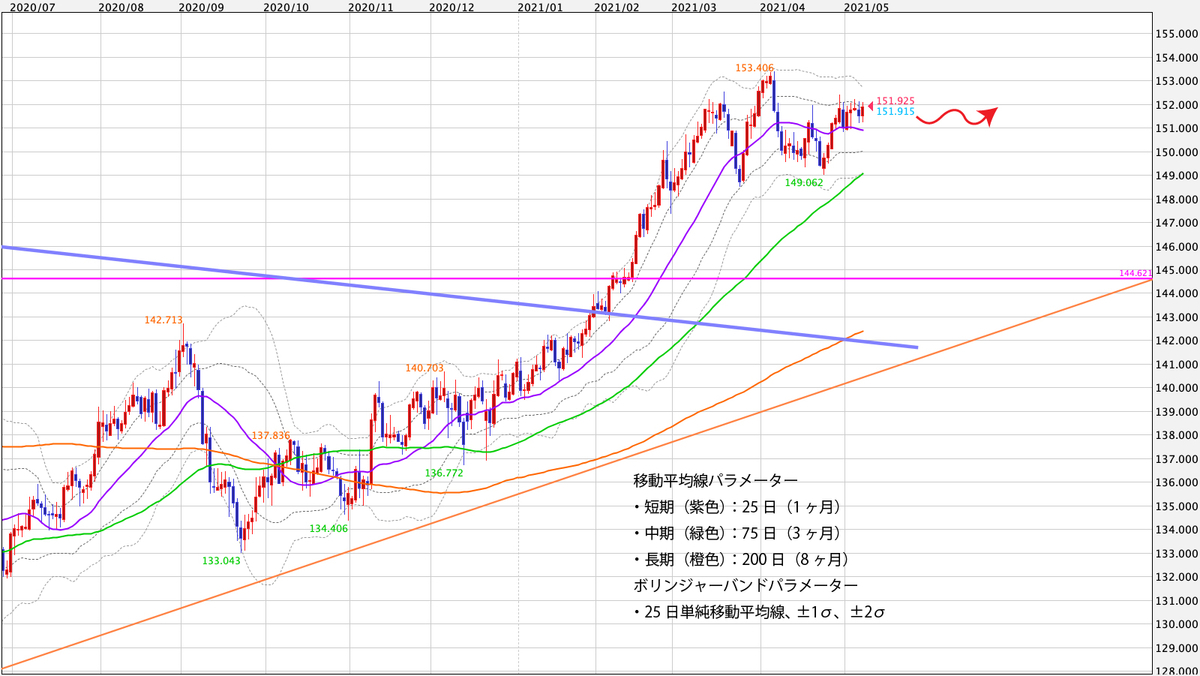Click the 長期（橙色）：200日 legend line
Viewport: 1200px width, 676px height.
742,558
